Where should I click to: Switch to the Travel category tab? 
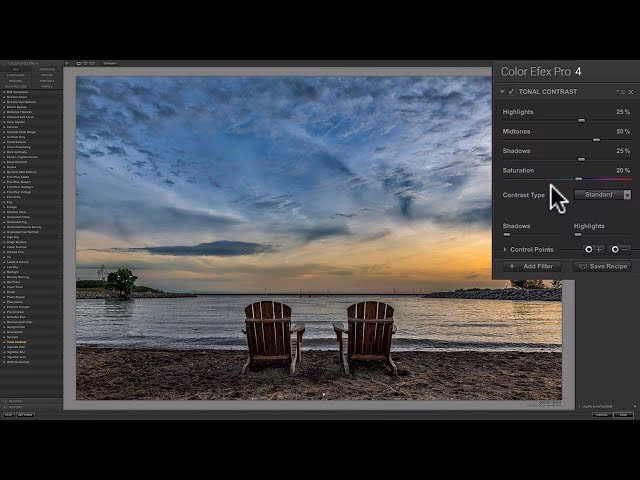(x=47, y=87)
